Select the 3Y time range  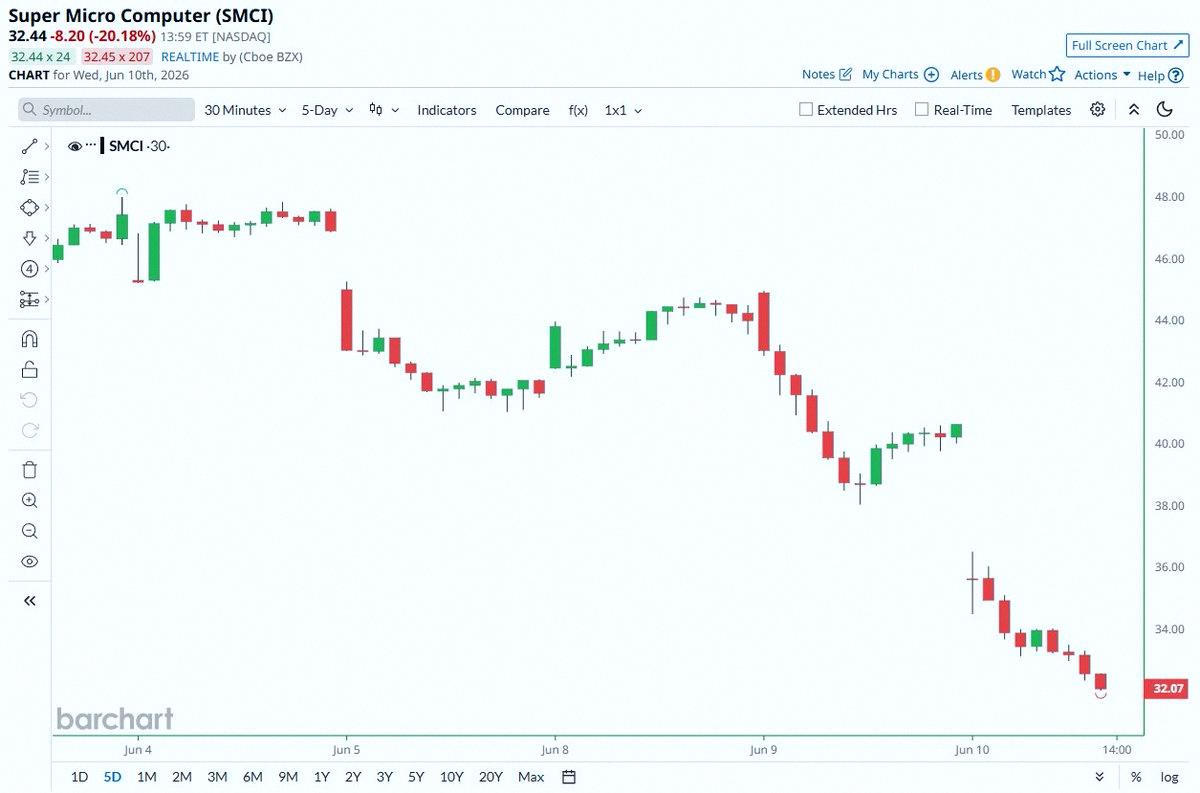point(384,777)
